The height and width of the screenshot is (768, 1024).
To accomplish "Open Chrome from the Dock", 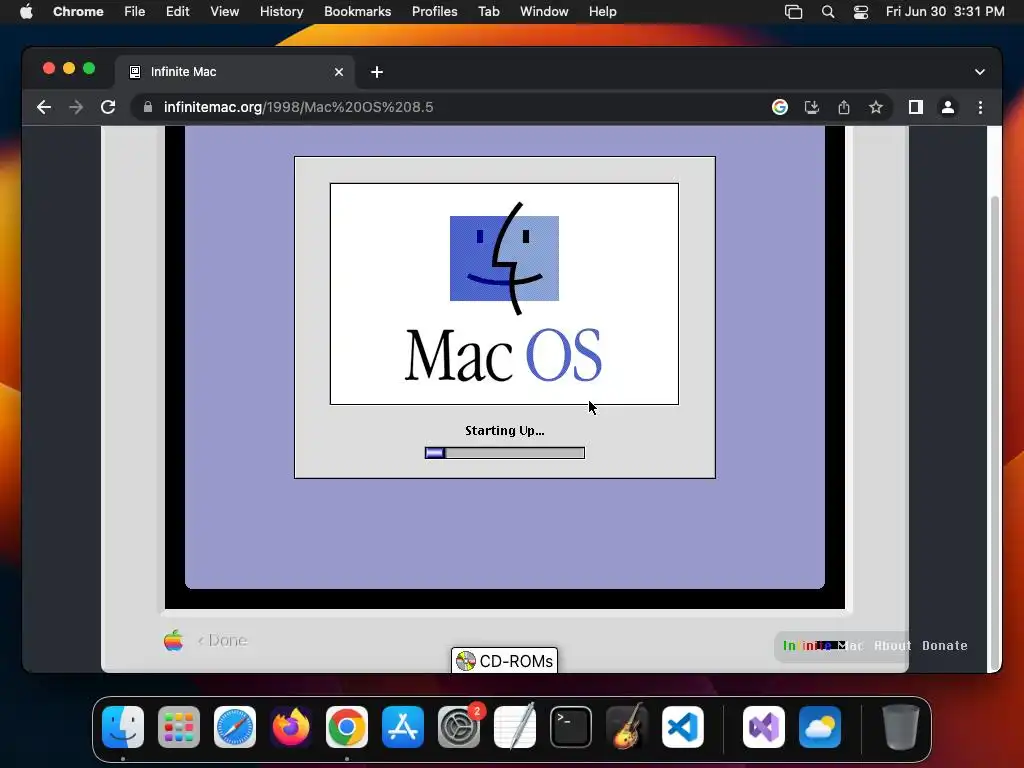I will (x=347, y=727).
